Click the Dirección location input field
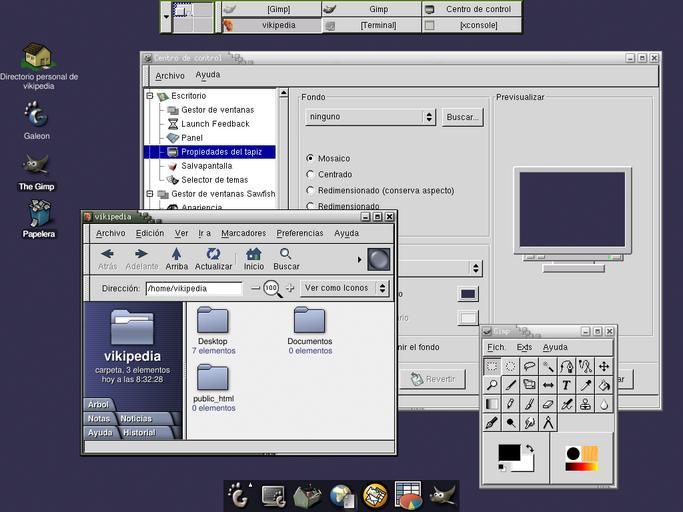 click(x=193, y=288)
